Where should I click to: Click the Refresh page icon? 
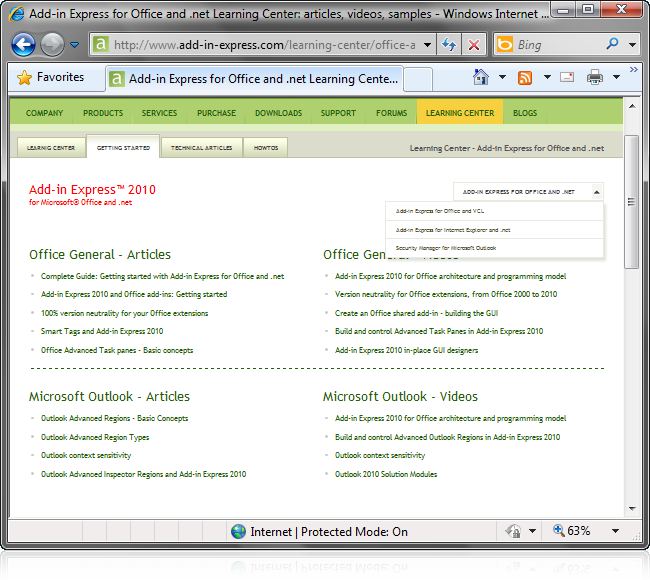pos(449,44)
